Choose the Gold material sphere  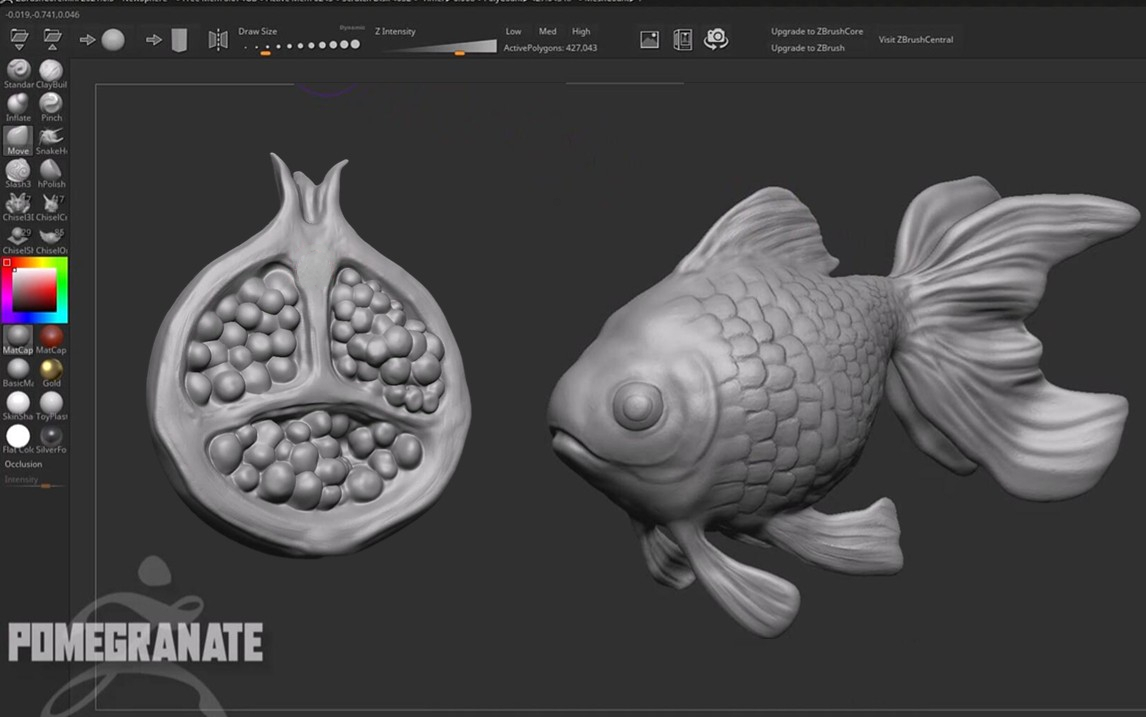50,371
